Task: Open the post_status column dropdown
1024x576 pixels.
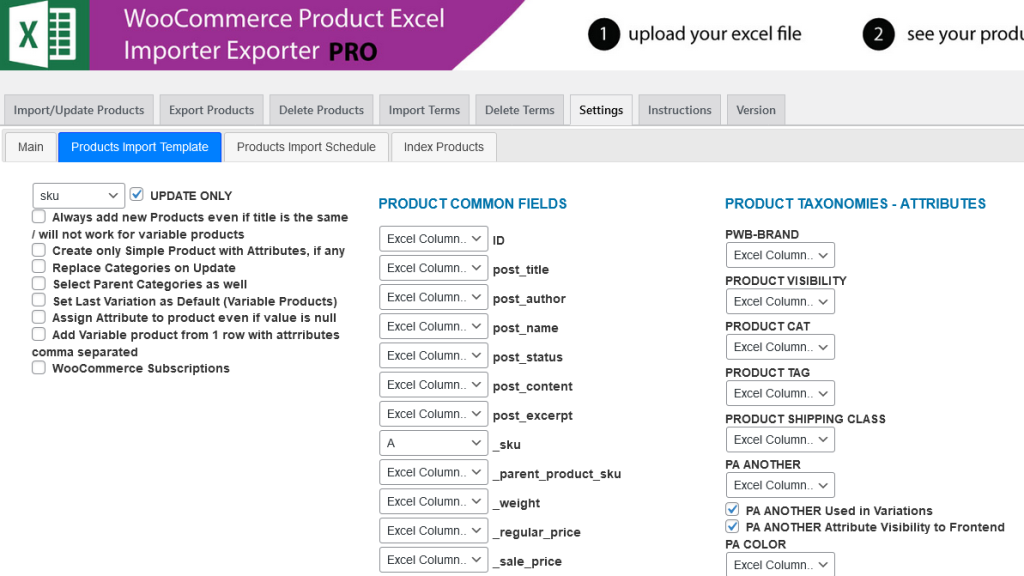Action: coord(434,356)
